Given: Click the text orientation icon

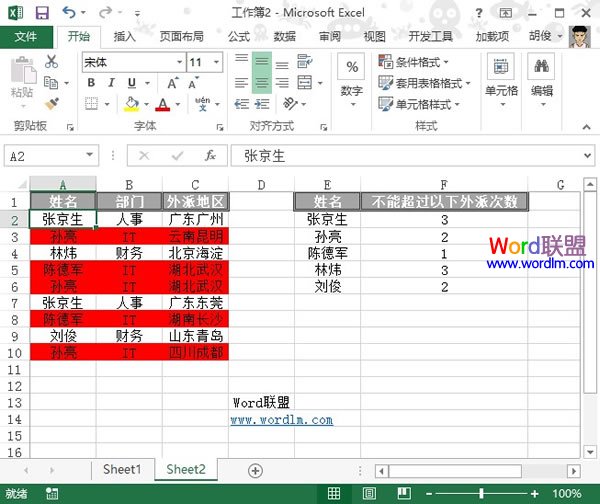Looking at the screenshot, I should coord(290,104).
